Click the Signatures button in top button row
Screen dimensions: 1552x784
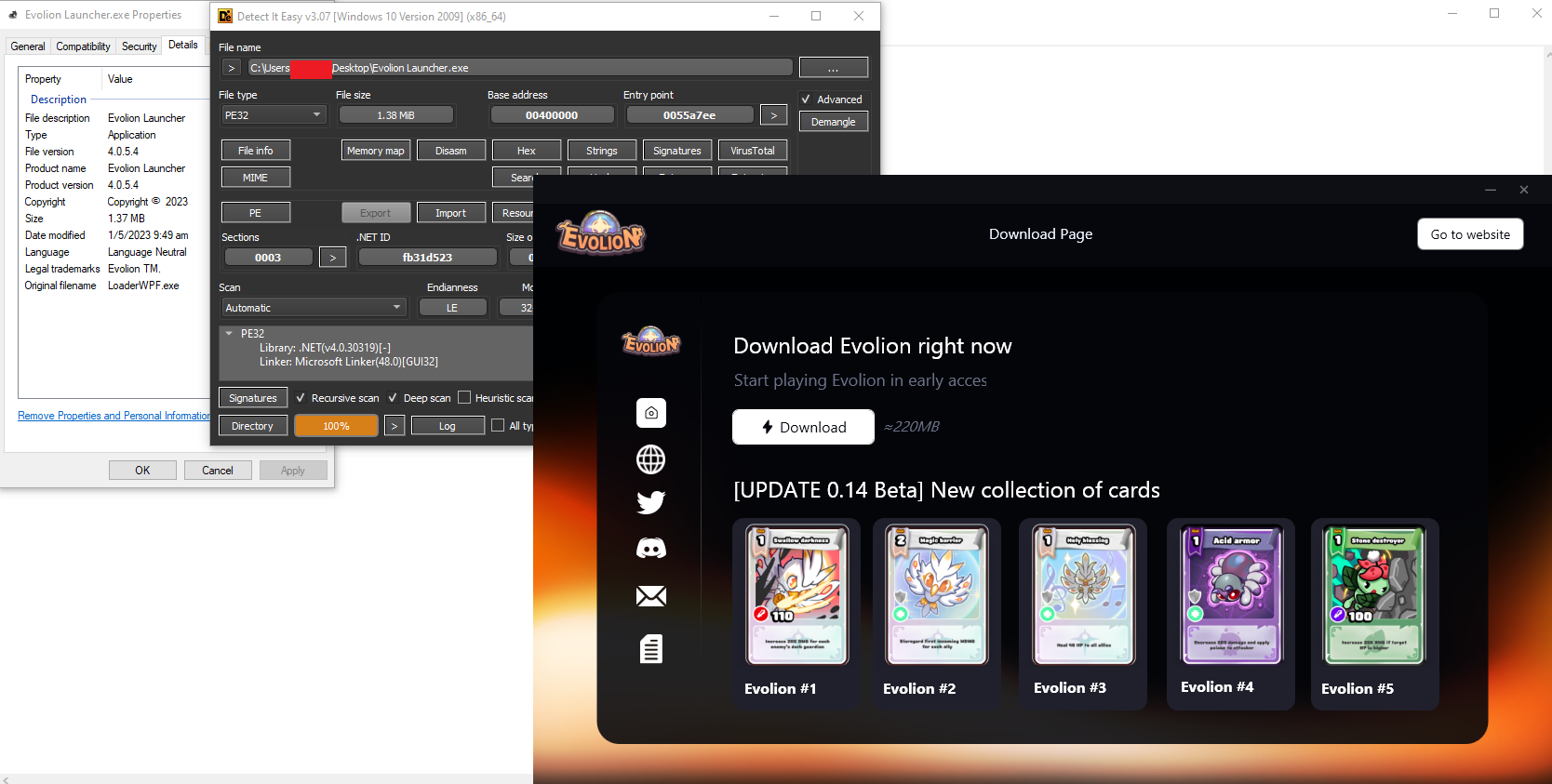[x=677, y=151]
